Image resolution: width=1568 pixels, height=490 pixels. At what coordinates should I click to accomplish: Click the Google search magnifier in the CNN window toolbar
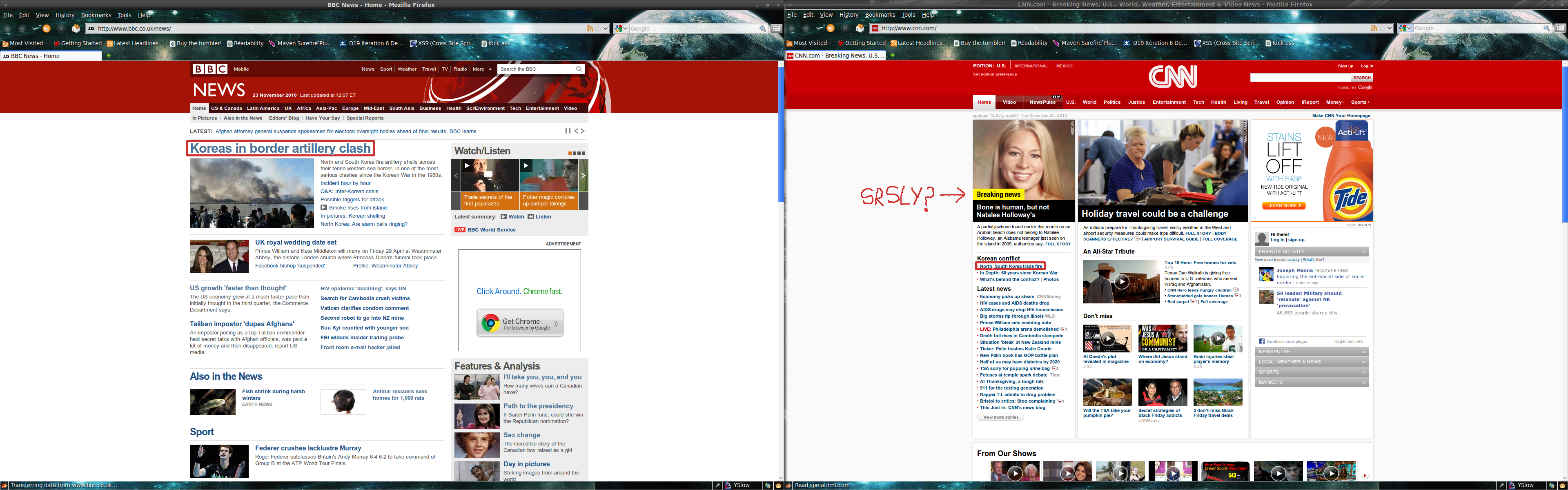coord(1546,29)
